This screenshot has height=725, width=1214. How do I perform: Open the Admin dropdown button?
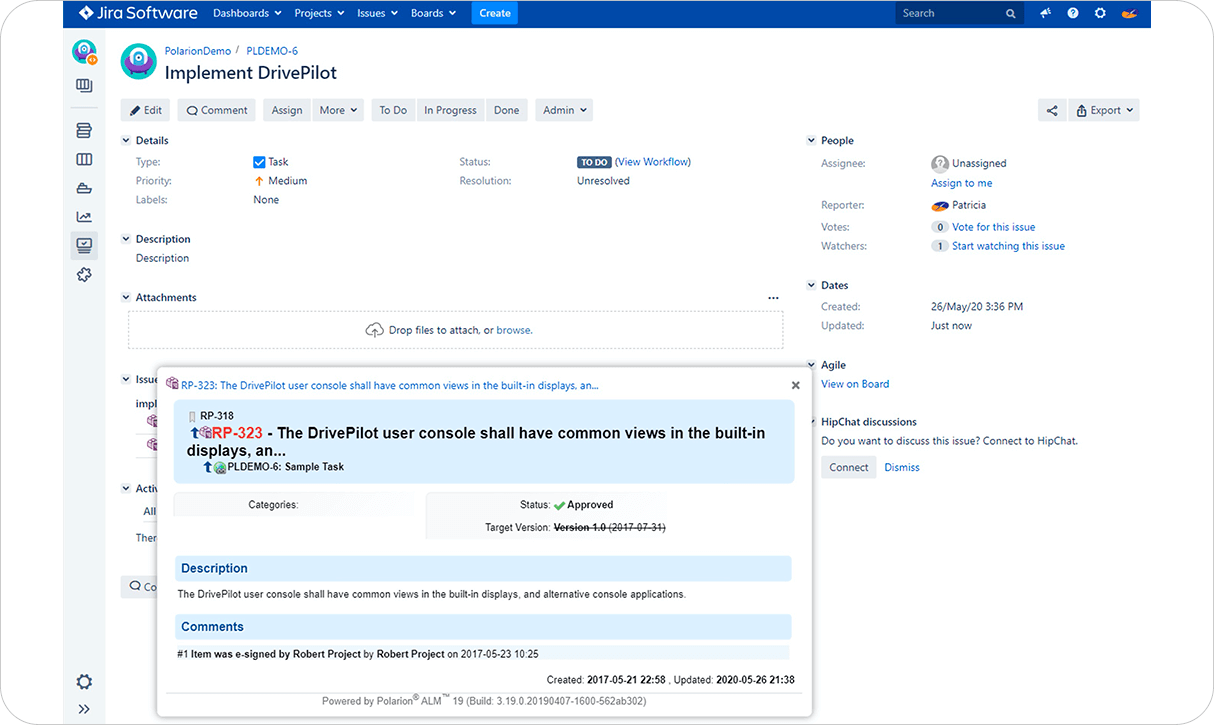(564, 110)
